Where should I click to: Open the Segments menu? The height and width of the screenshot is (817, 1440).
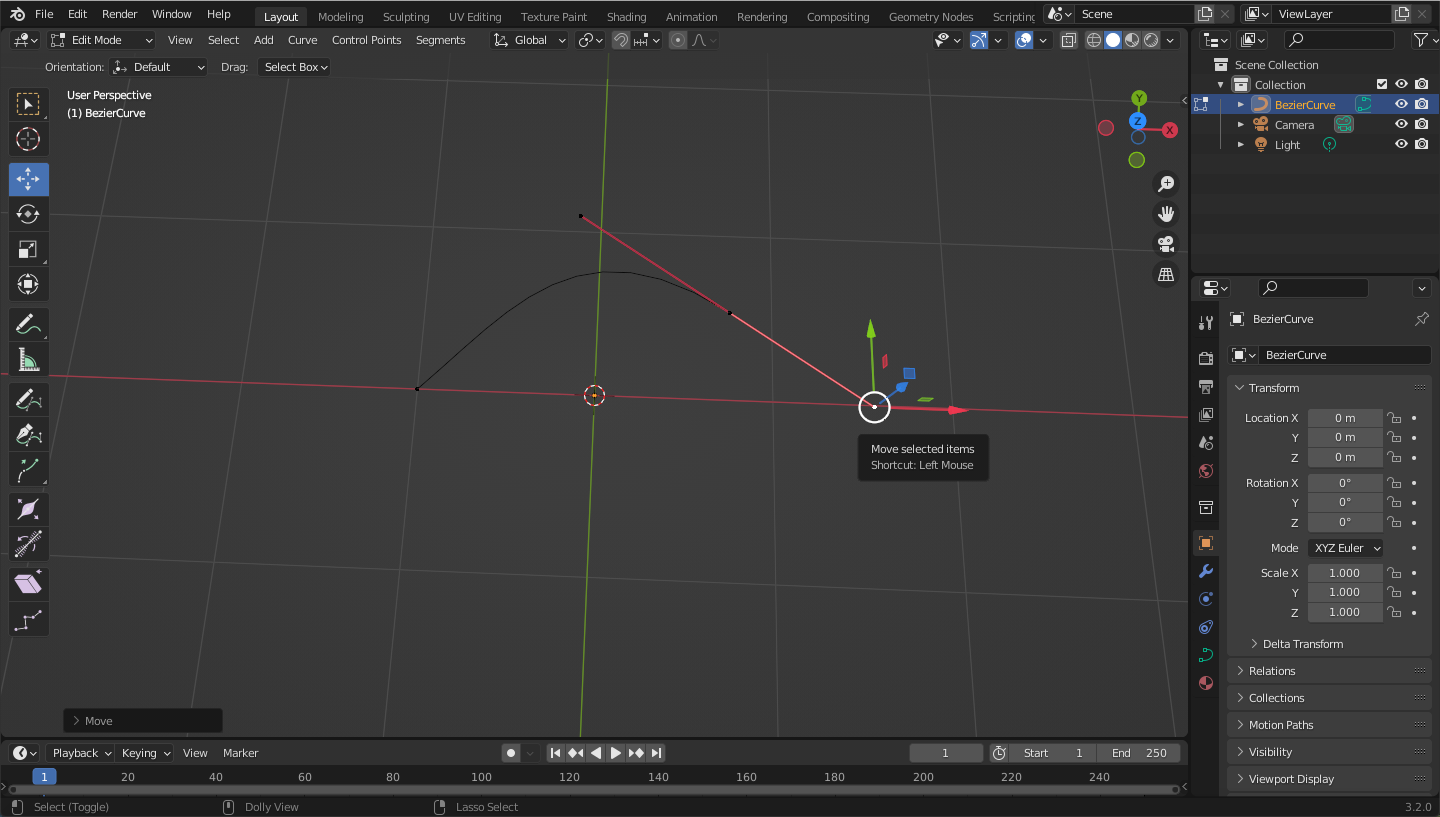click(x=440, y=40)
